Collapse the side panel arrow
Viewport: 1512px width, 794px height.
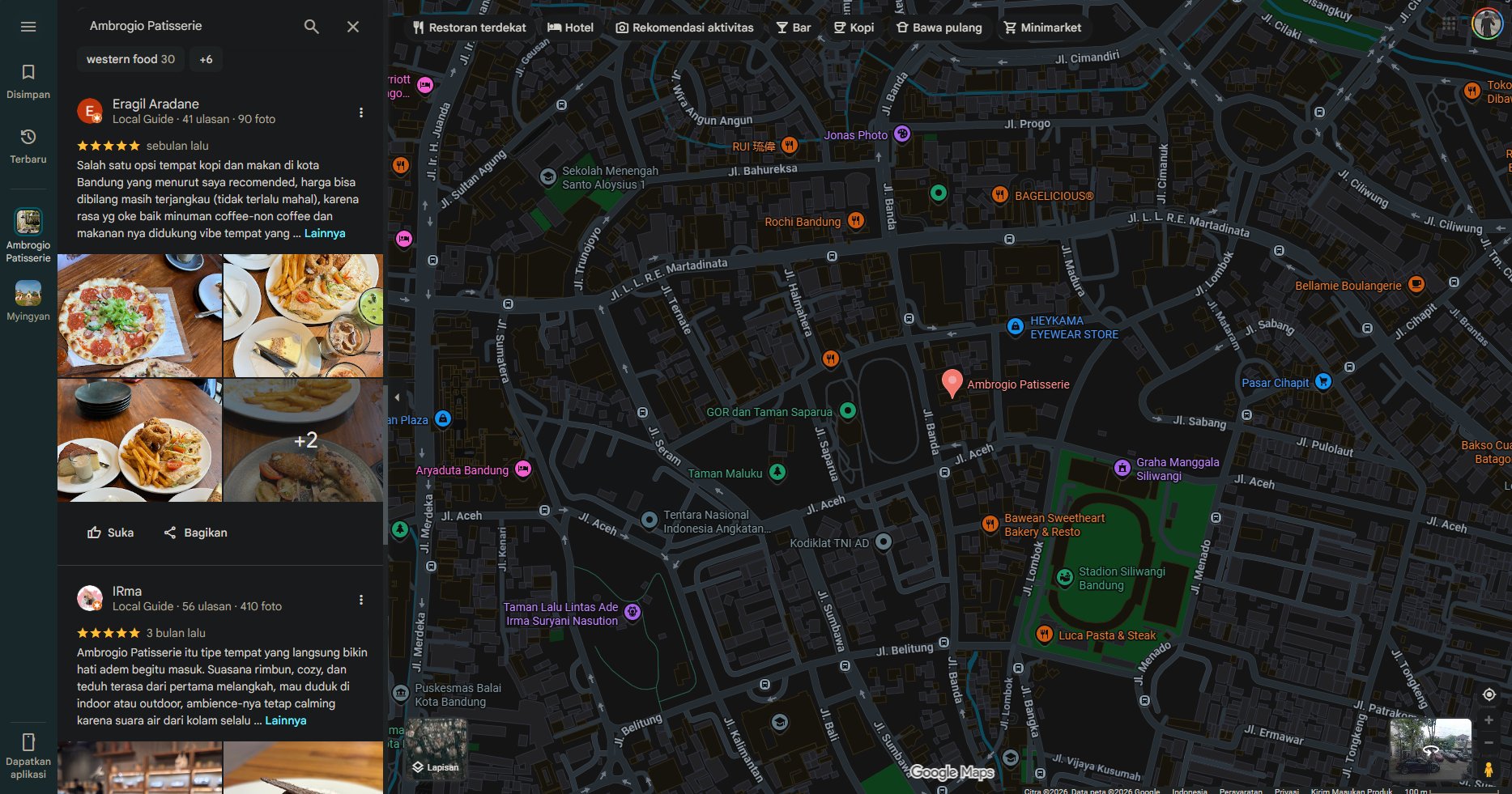click(x=397, y=397)
